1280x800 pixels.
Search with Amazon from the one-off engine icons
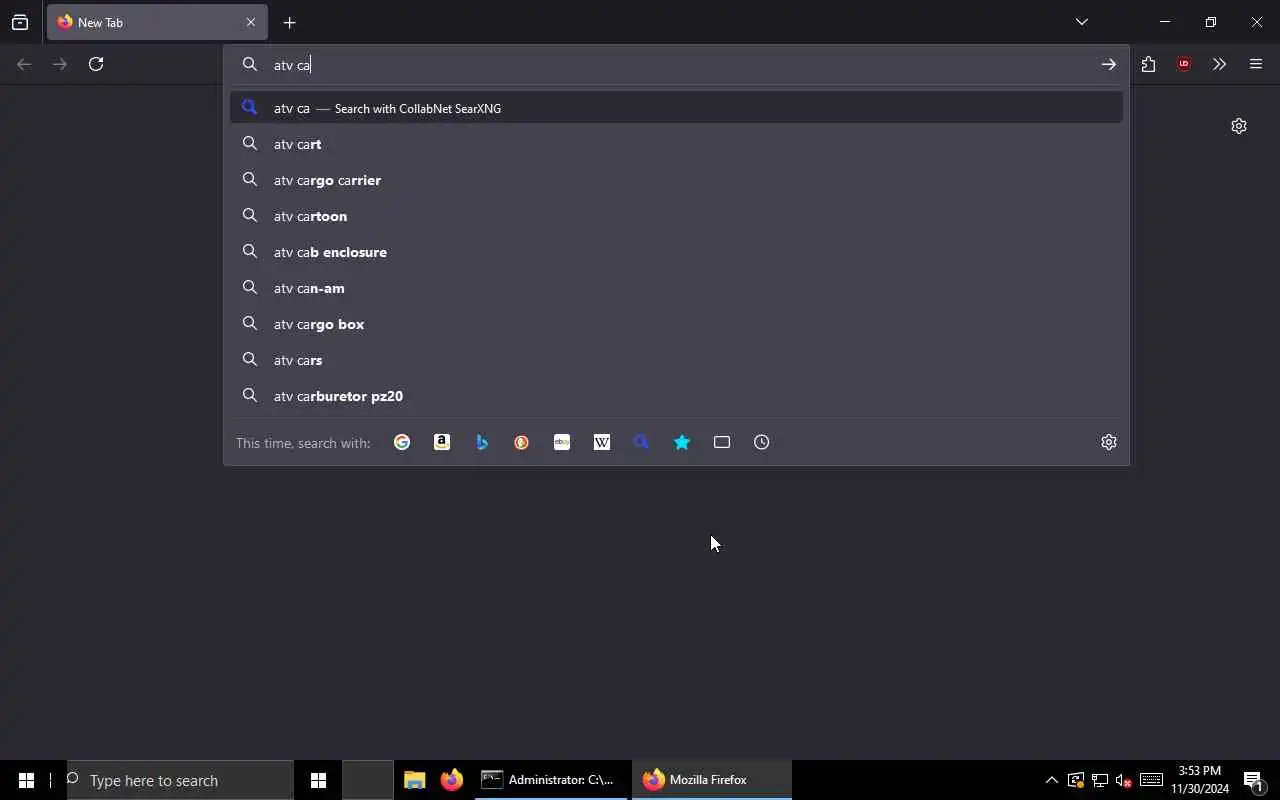442,442
